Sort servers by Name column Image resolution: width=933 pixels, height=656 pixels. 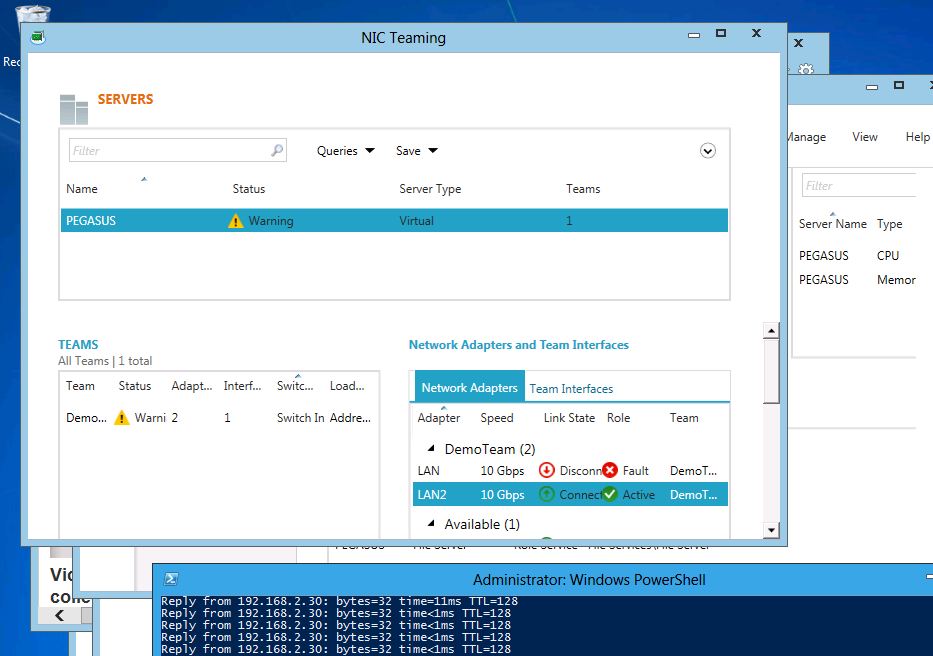(82, 189)
